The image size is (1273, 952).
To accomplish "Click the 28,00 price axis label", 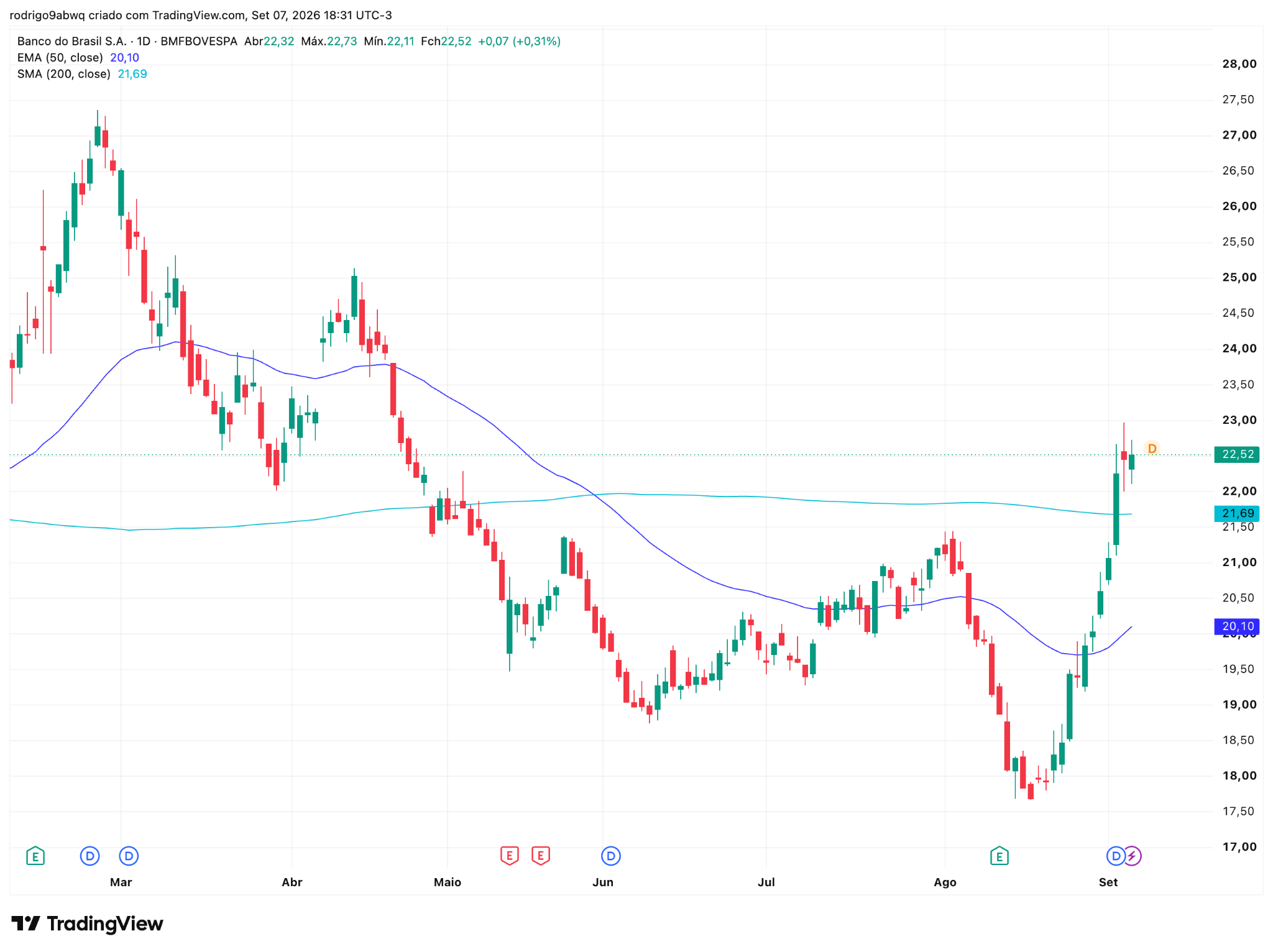I will point(1239,64).
